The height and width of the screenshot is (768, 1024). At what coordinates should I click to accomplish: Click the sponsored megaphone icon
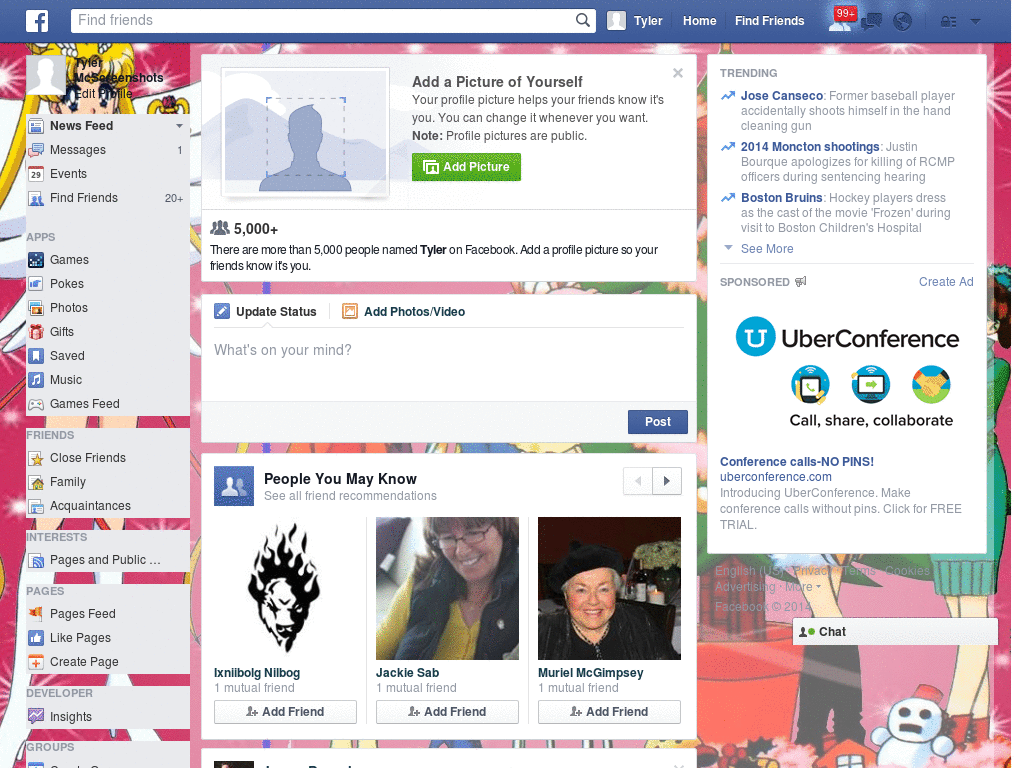click(801, 281)
